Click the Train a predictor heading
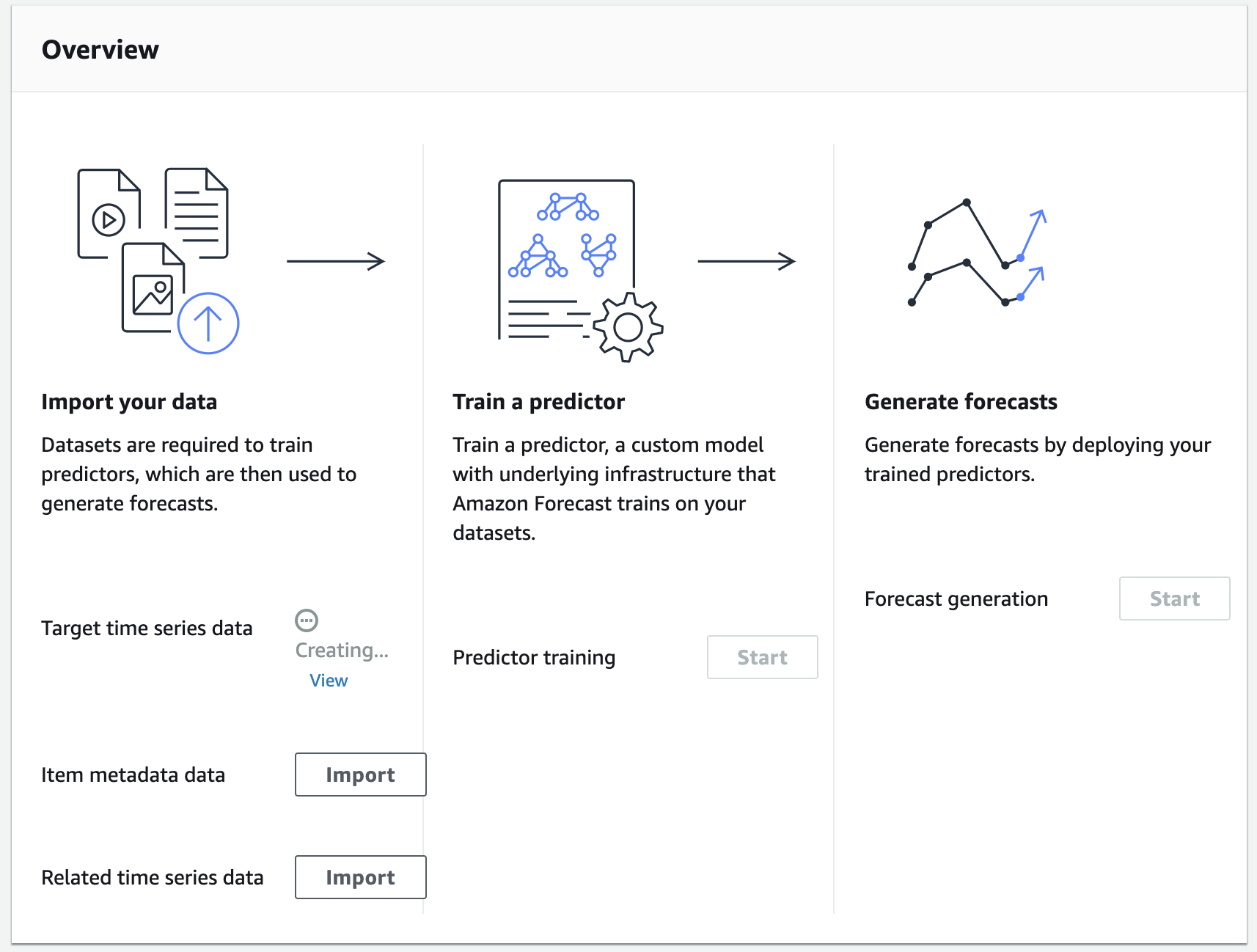Image resolution: width=1257 pixels, height=952 pixels. [x=538, y=402]
